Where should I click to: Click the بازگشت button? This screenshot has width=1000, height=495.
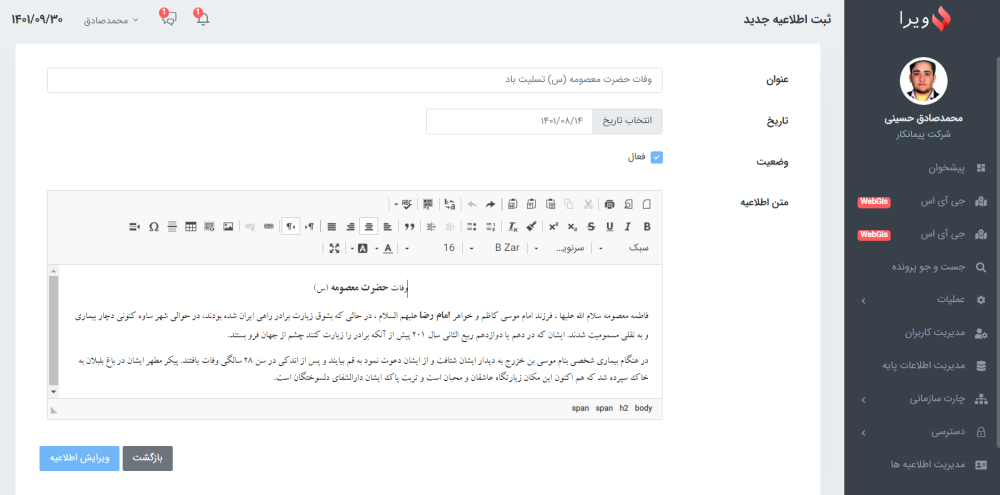coord(148,458)
